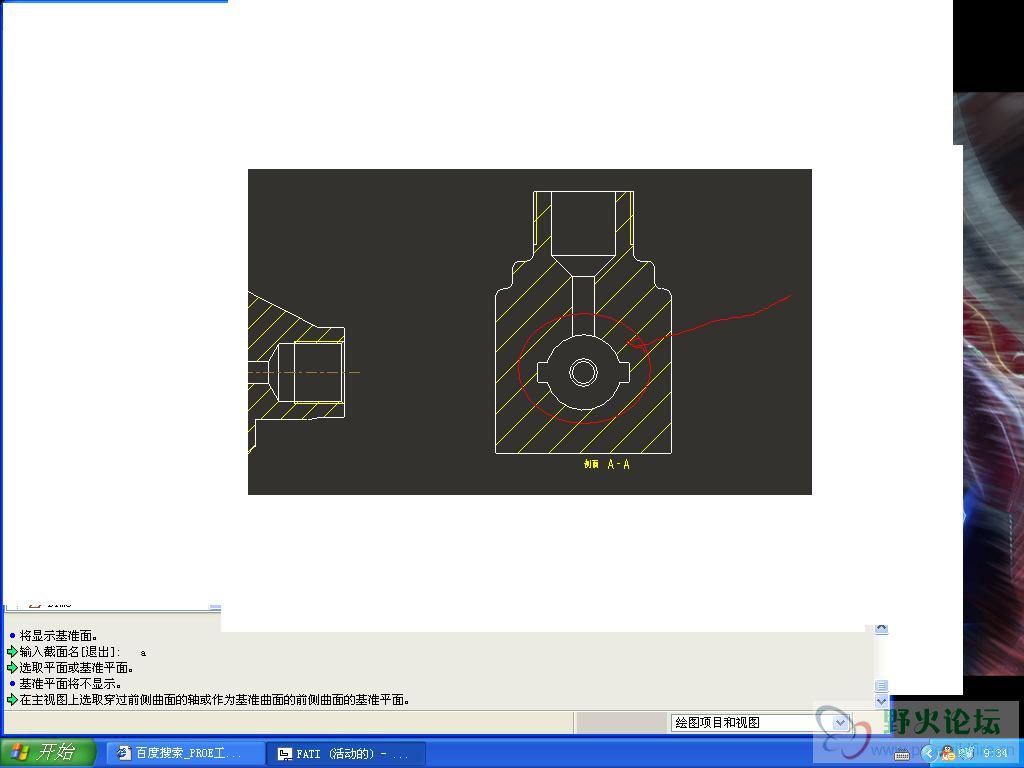Click the 9:34 taskbar clock

995,754
